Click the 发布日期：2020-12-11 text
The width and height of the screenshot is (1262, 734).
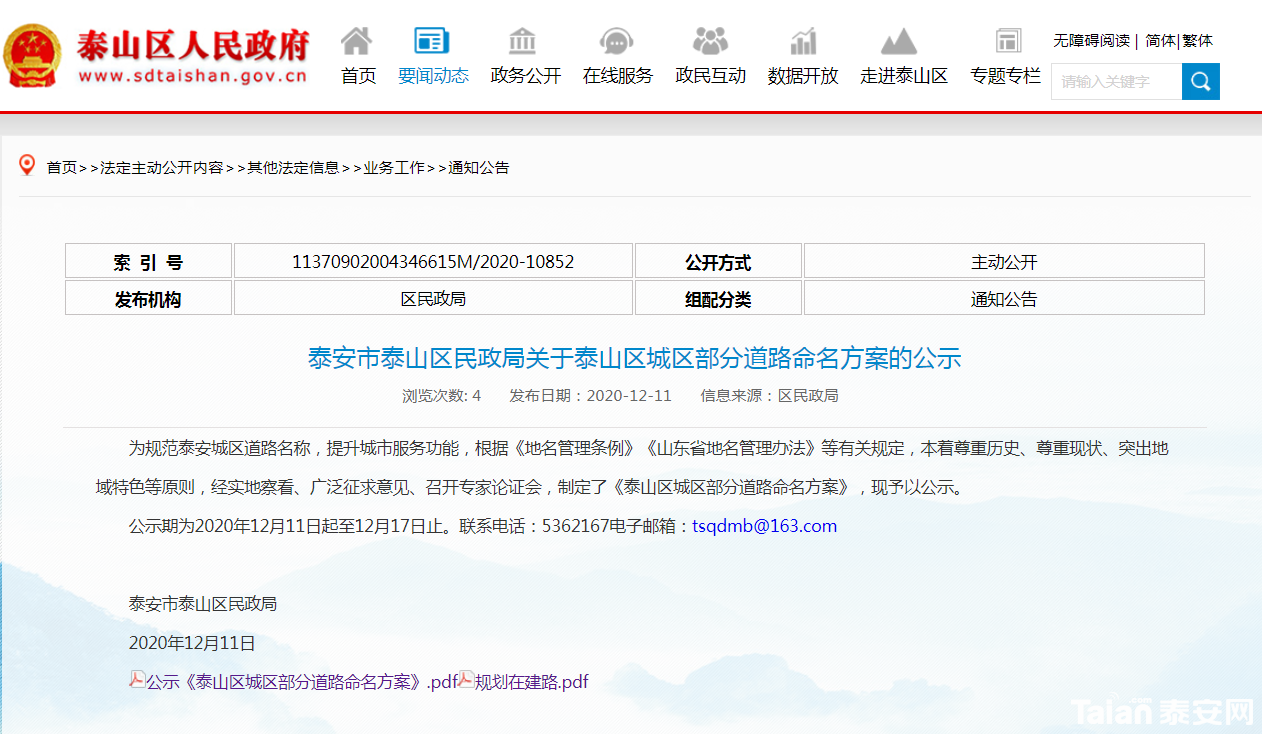pos(590,395)
